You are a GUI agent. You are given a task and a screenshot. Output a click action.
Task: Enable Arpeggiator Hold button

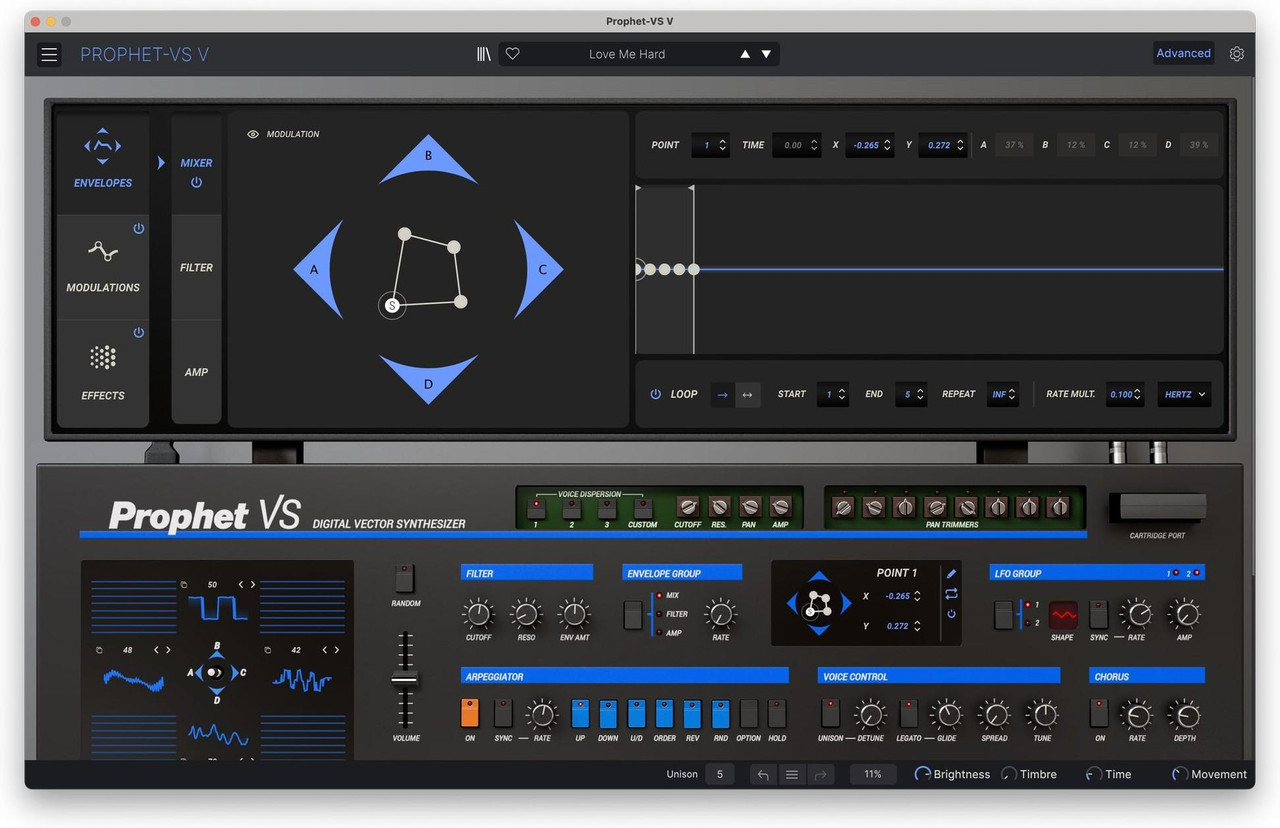coord(777,713)
